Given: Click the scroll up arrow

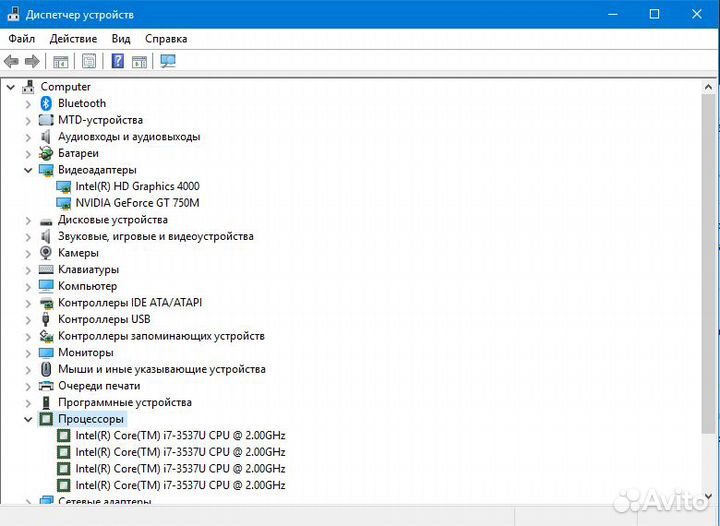Looking at the screenshot, I should tap(708, 87).
